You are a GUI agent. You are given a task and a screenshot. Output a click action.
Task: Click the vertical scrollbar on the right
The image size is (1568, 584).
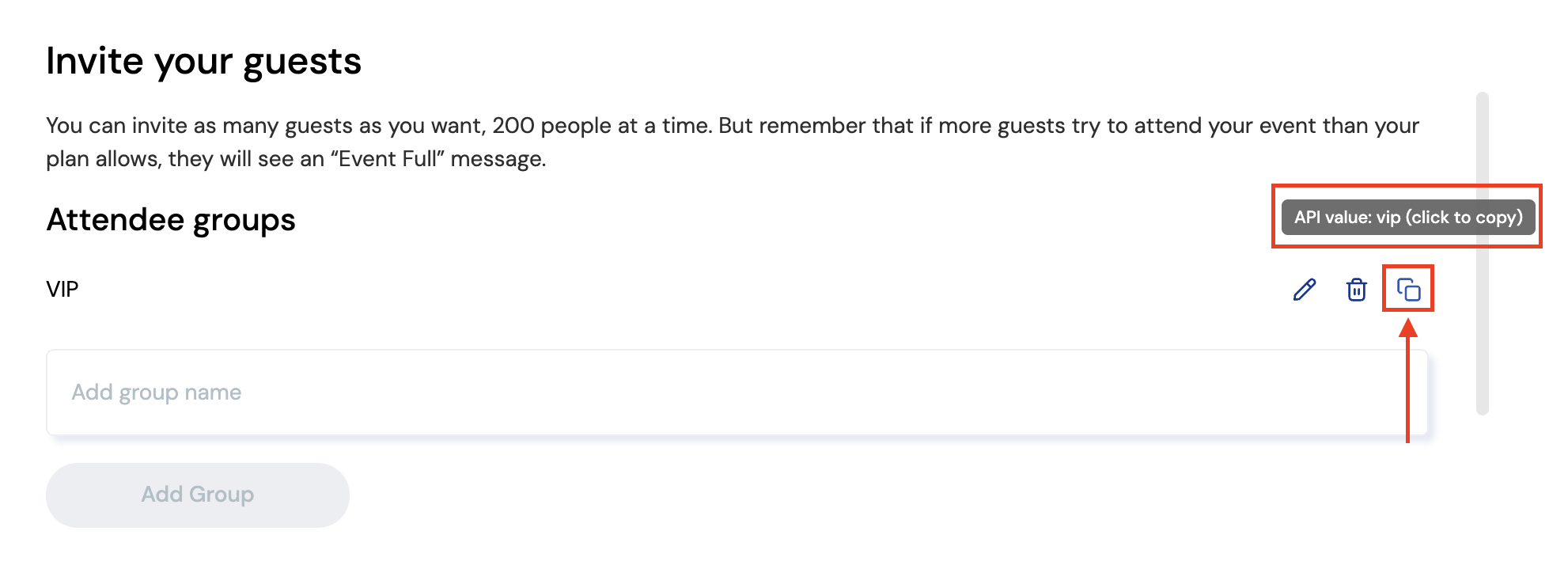(1482, 253)
